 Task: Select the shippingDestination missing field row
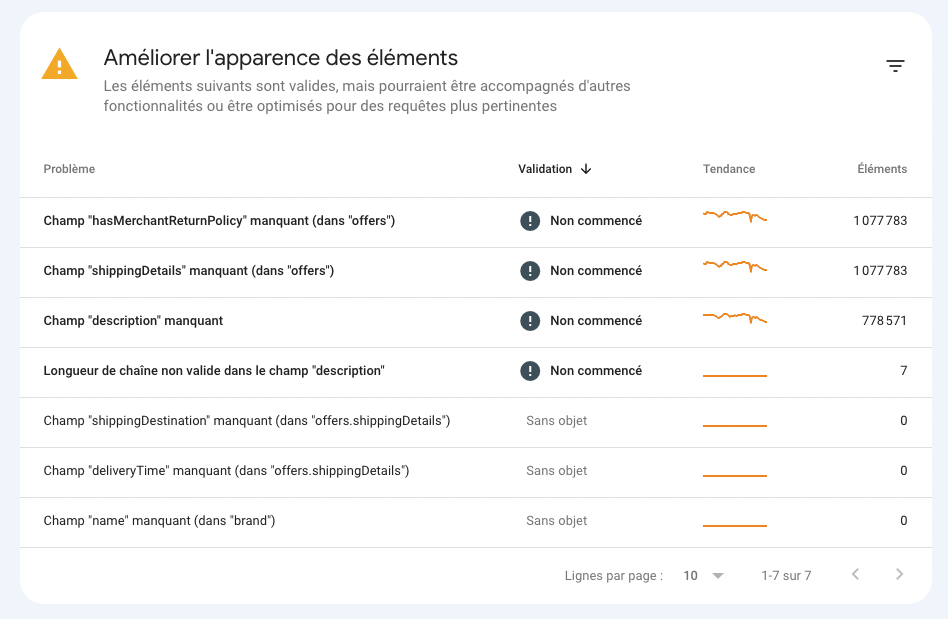(x=246, y=421)
